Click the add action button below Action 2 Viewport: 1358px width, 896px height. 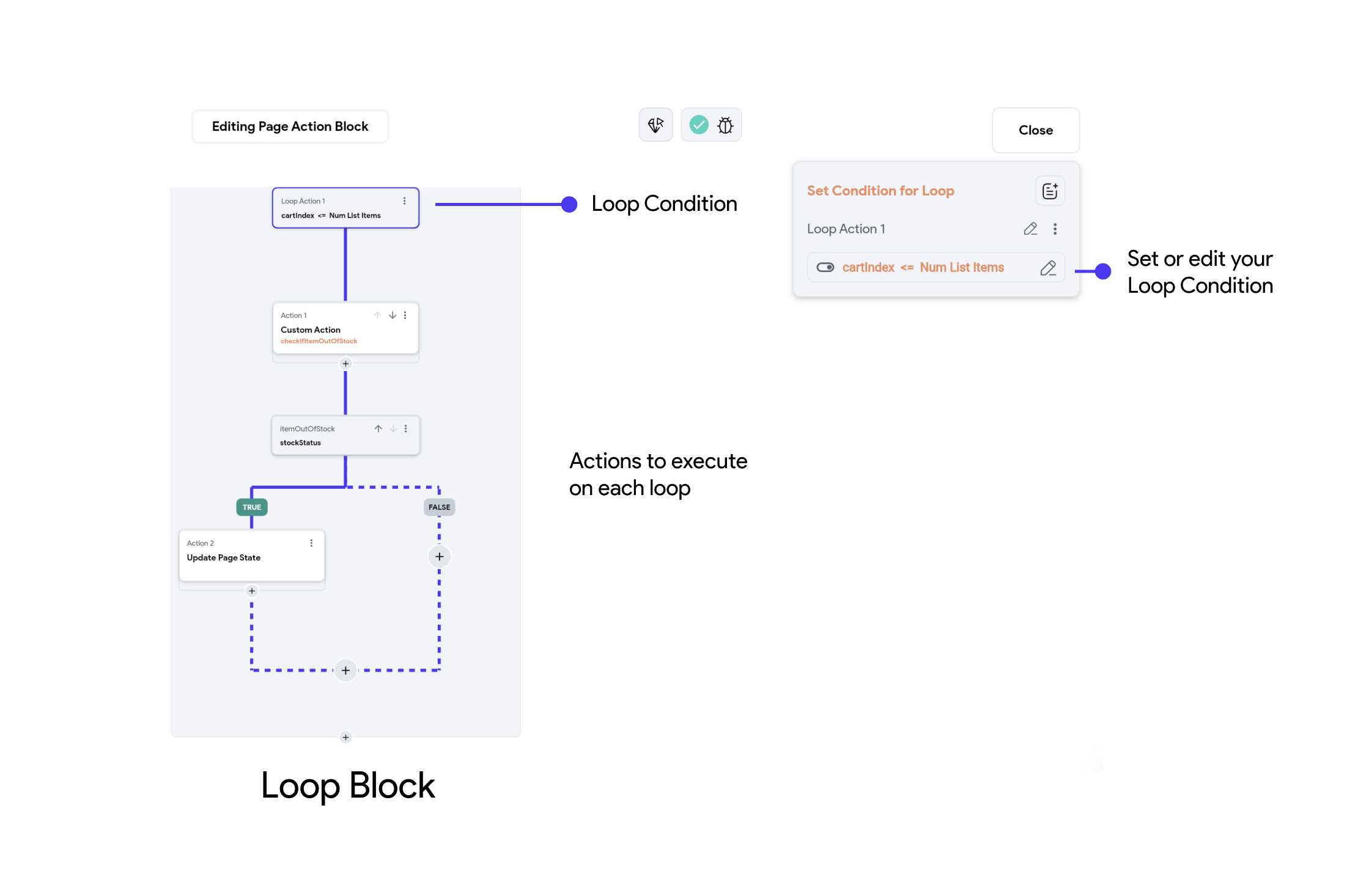point(252,591)
